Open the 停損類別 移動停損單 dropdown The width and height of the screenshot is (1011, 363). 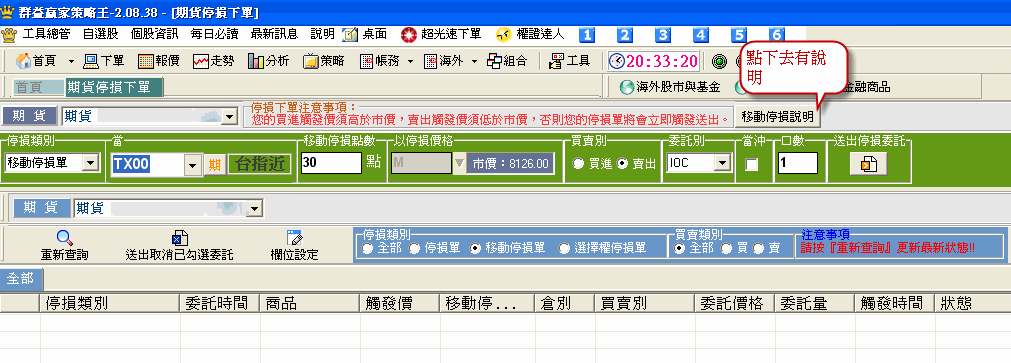coord(92,163)
